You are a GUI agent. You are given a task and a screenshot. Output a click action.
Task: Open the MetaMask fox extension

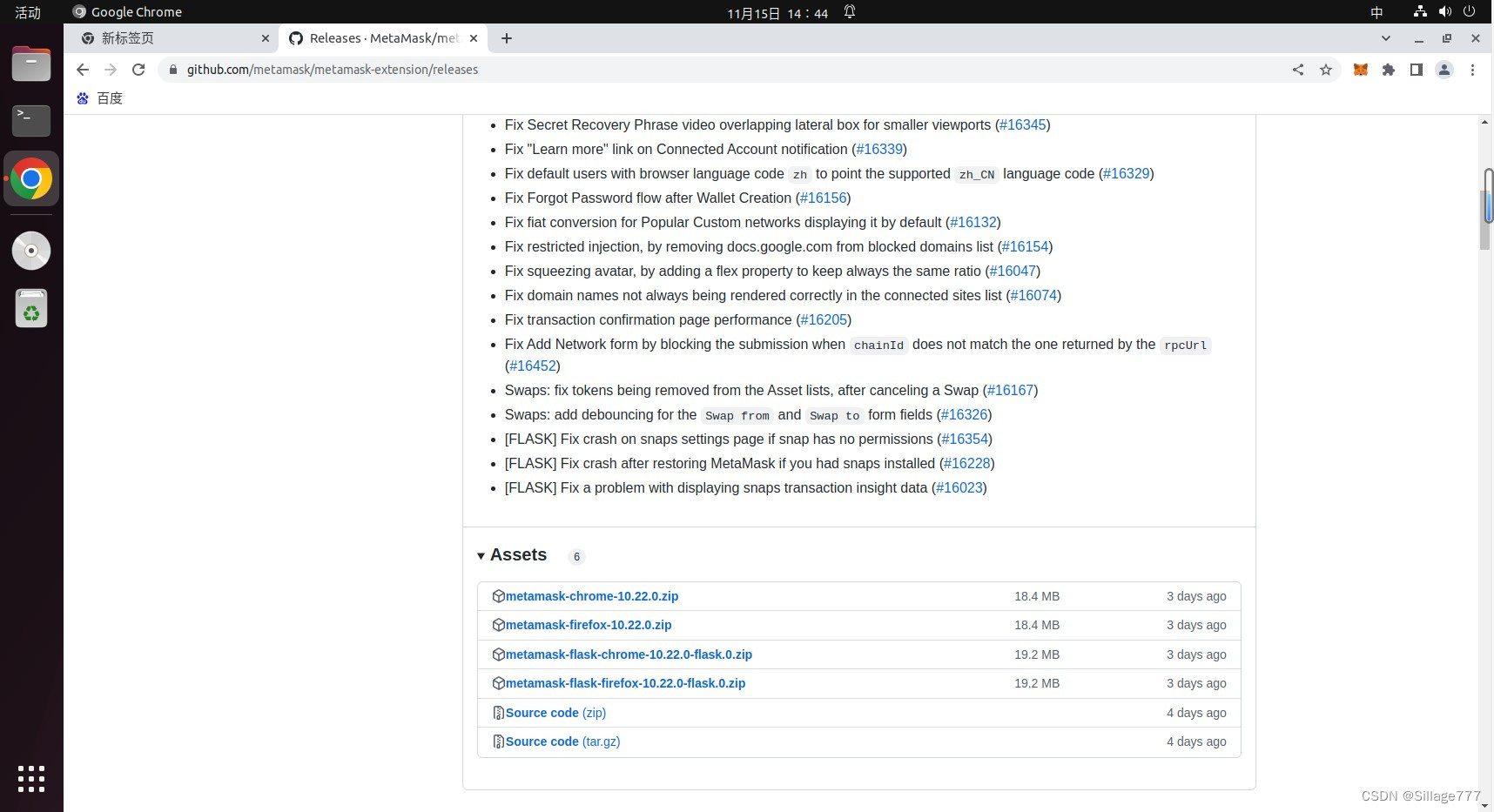tap(1361, 70)
